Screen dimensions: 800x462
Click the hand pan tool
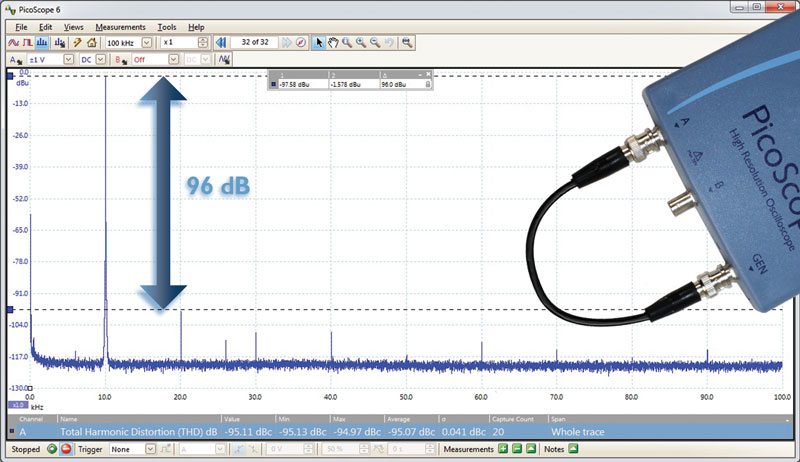point(332,43)
